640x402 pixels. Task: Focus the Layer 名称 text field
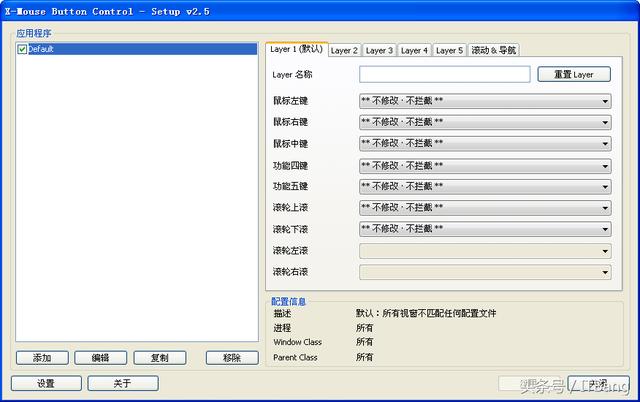[444, 74]
